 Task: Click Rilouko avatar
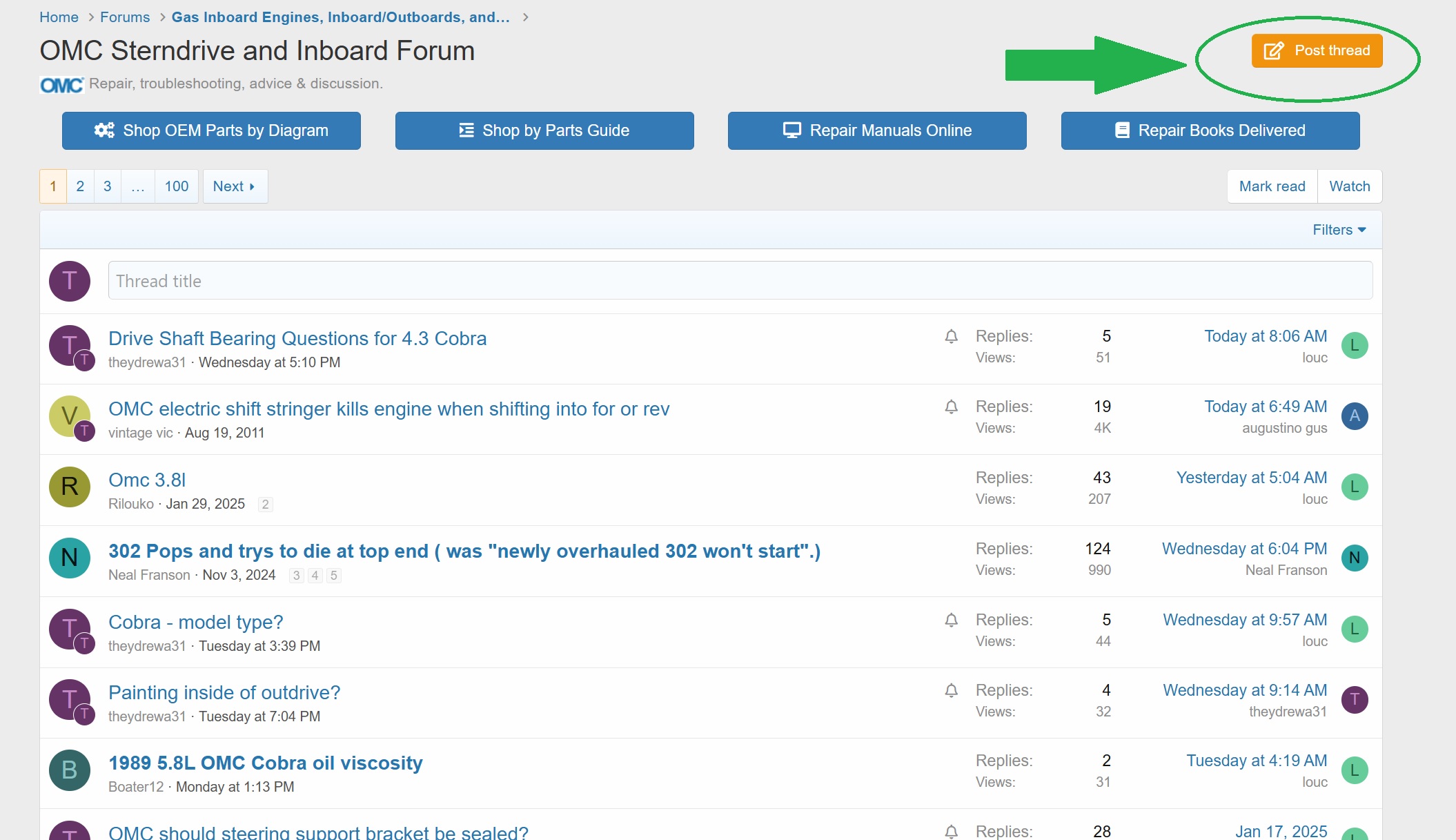coord(70,487)
